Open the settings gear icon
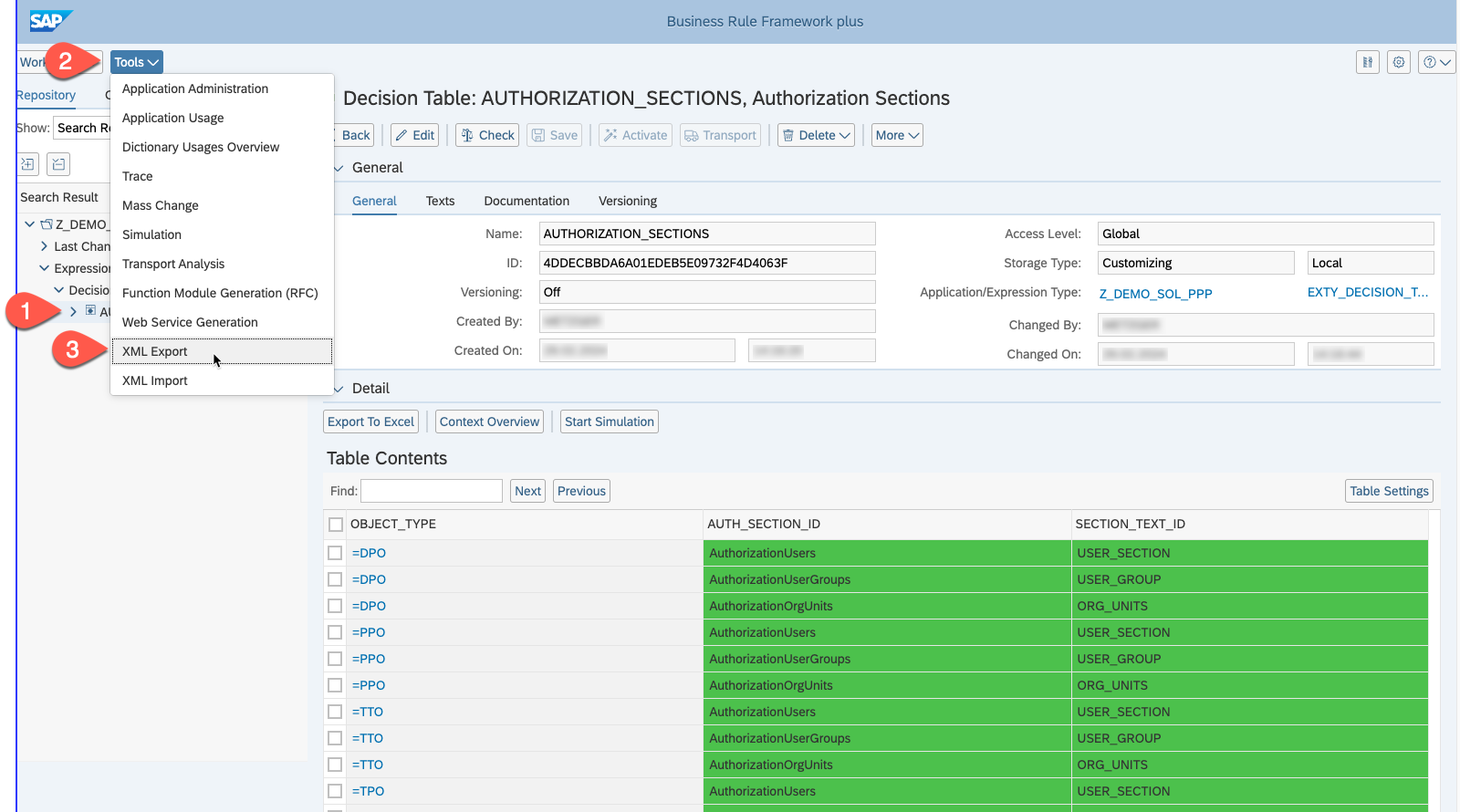 tap(1398, 62)
